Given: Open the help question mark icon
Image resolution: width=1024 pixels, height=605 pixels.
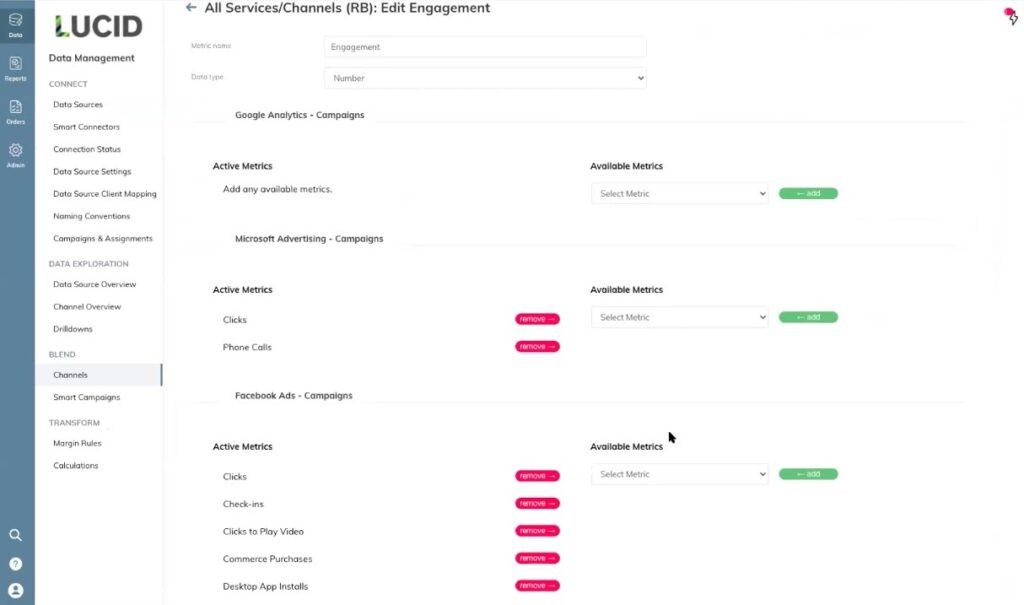Looking at the screenshot, I should tap(16, 563).
